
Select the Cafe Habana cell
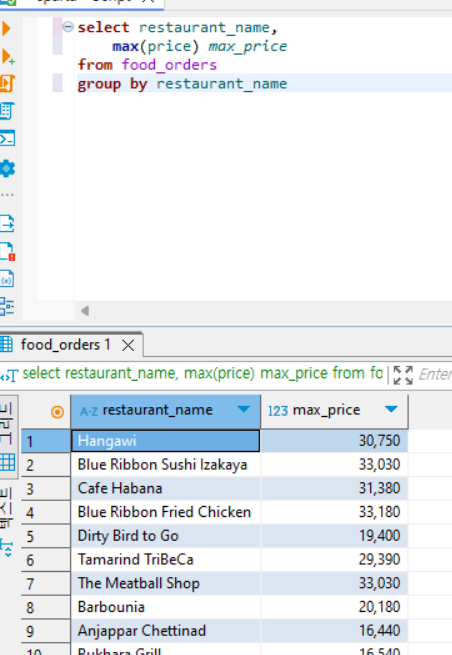click(x=165, y=488)
